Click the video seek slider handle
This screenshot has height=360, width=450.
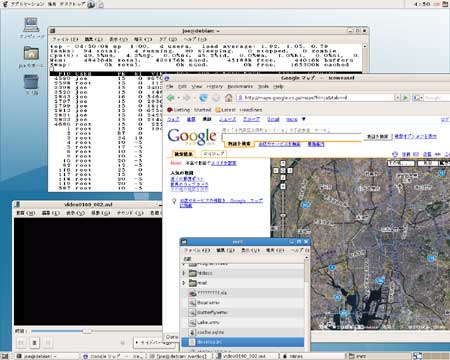click(x=87, y=331)
